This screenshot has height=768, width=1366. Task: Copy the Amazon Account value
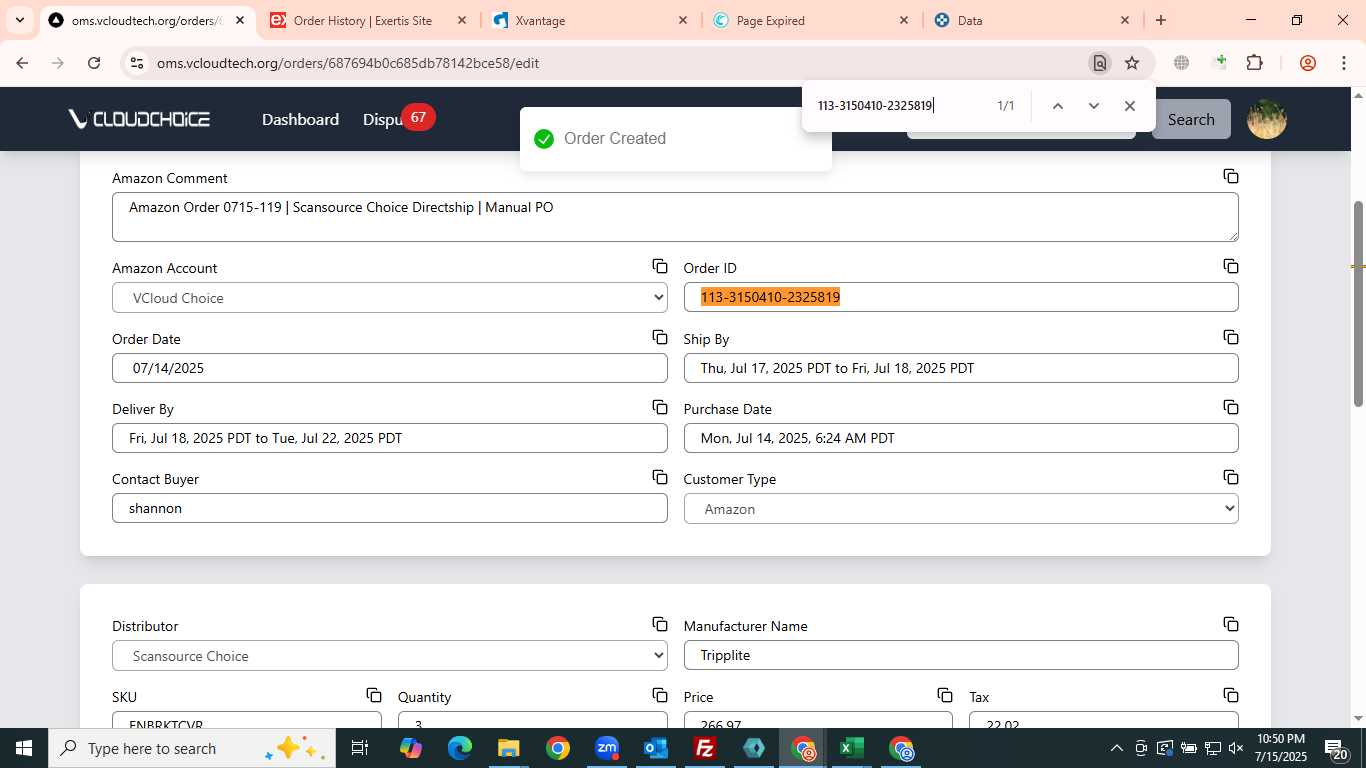tap(660, 267)
